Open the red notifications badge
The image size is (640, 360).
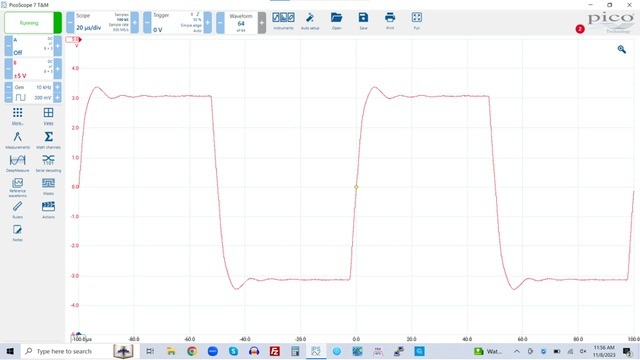580,29
